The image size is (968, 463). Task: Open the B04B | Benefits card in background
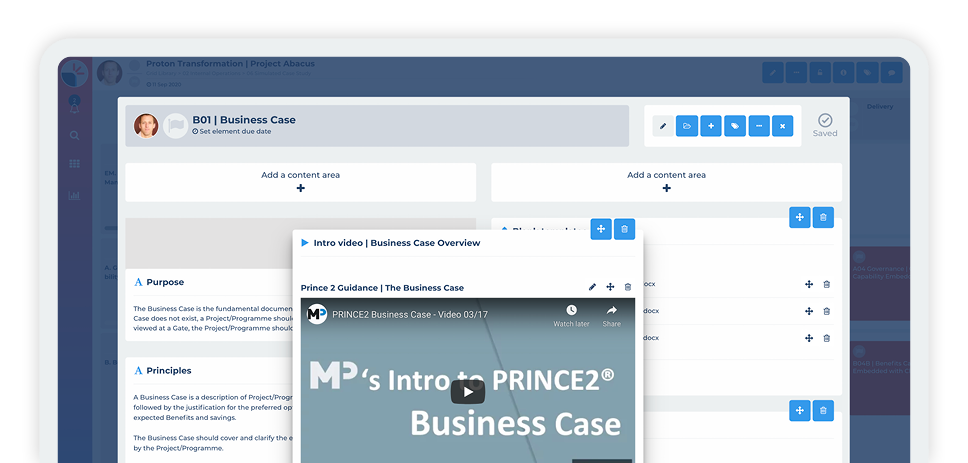click(880, 377)
